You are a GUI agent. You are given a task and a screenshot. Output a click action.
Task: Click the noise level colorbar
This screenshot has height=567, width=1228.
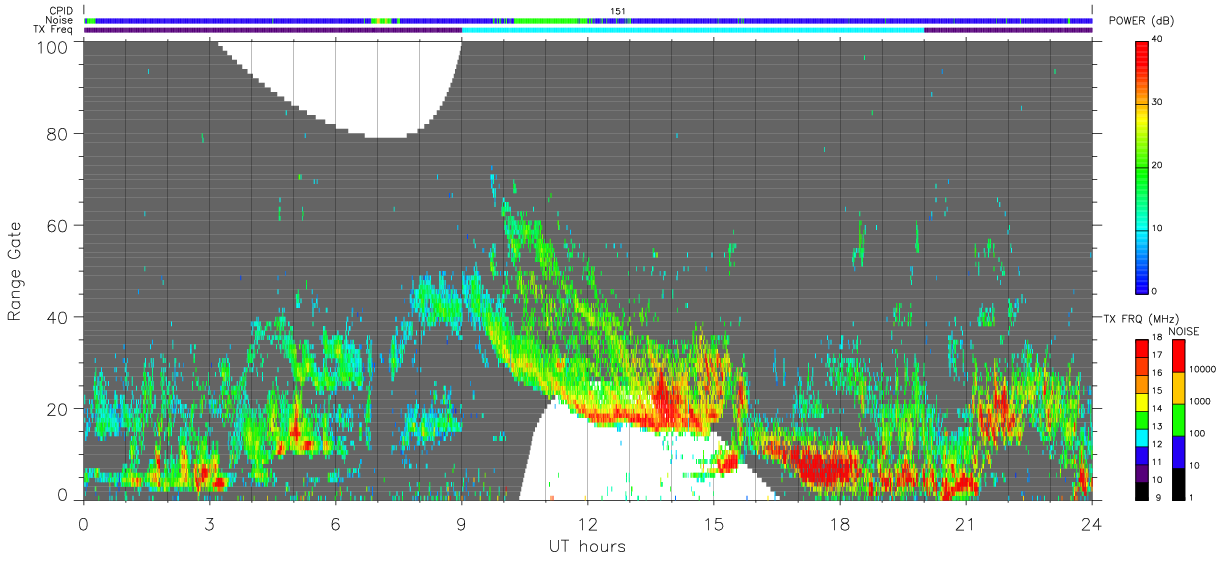pos(1180,419)
